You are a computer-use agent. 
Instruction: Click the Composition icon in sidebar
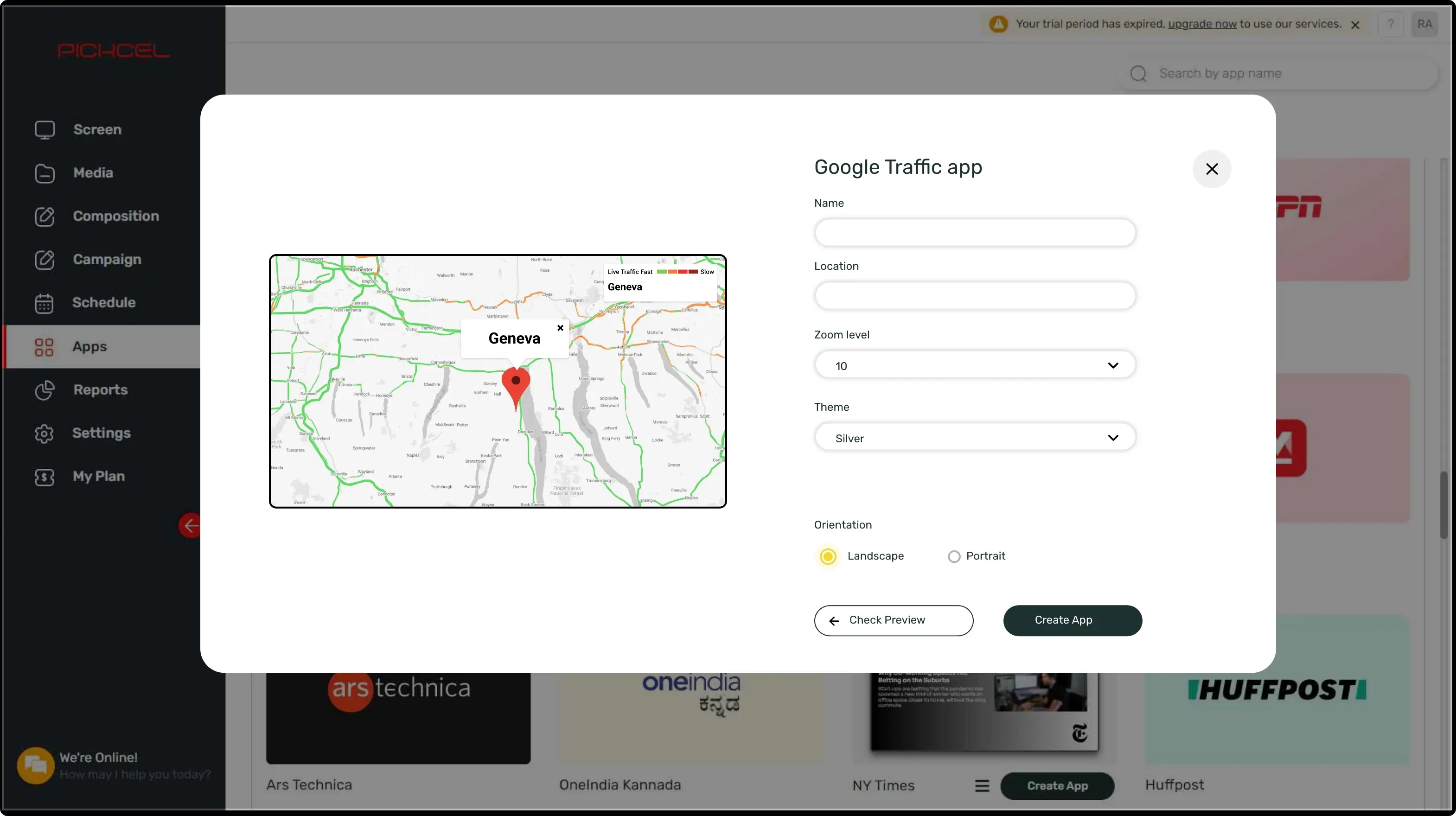[44, 216]
